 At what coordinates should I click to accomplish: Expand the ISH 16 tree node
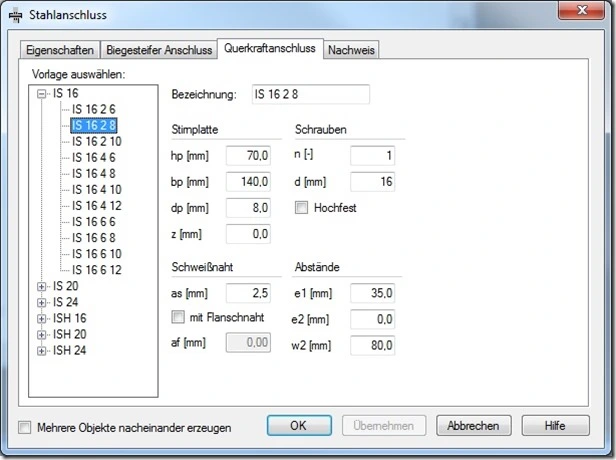click(41, 319)
